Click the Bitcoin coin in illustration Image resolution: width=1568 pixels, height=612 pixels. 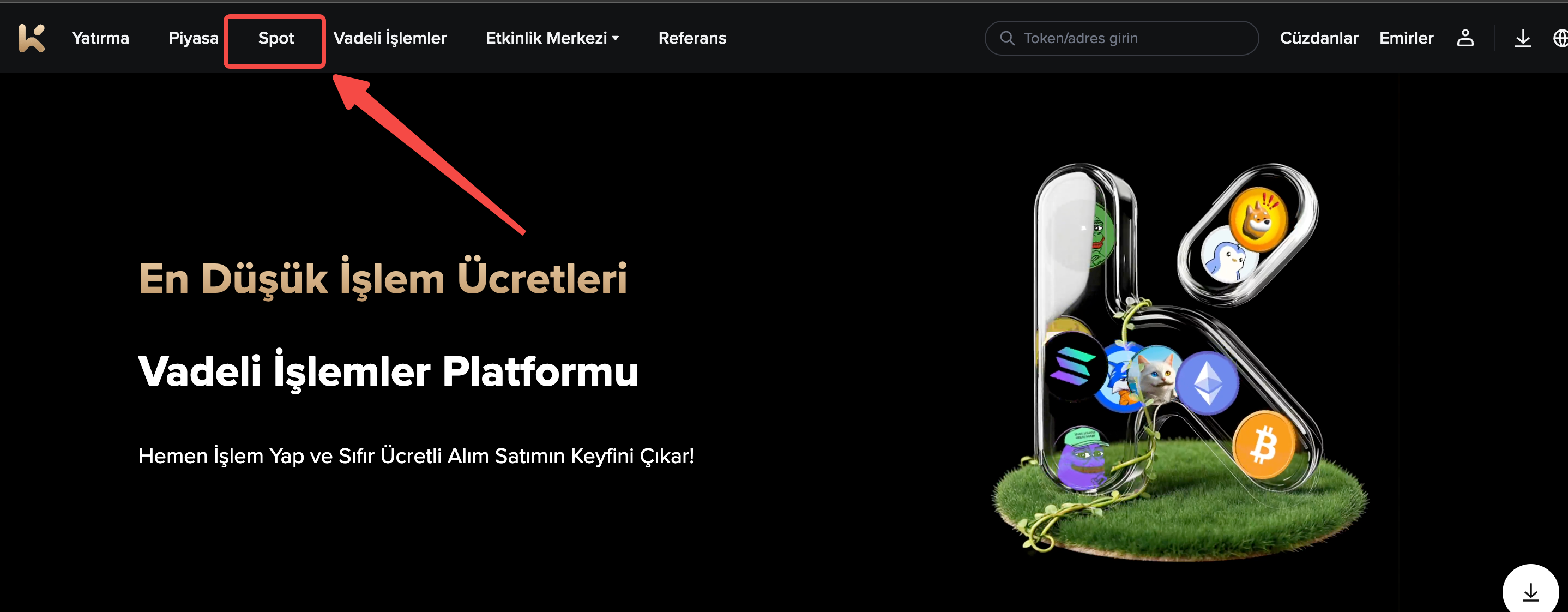(1264, 445)
